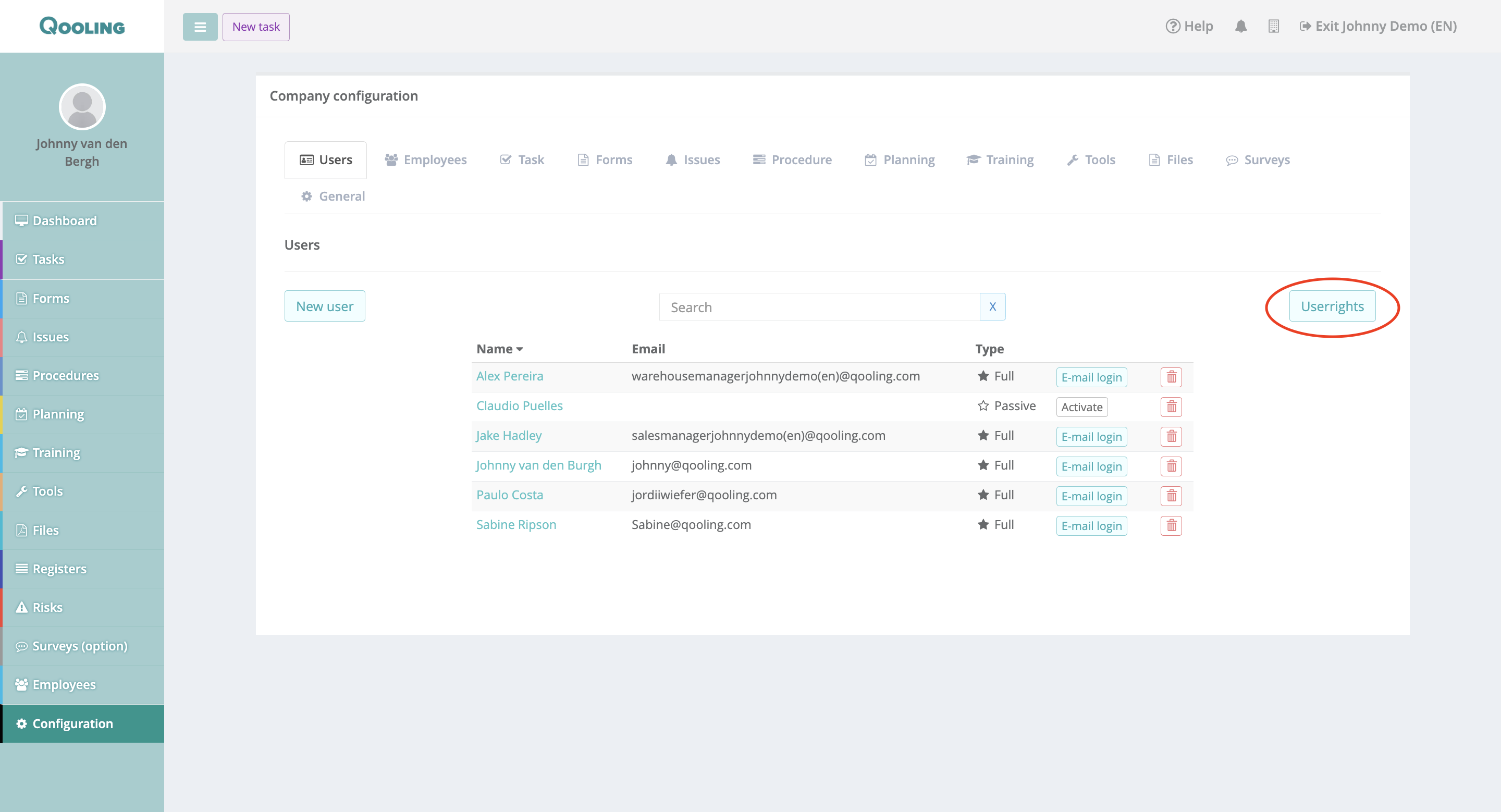
Task: Delete Claudio Puelles using trash icon
Action: pos(1171,407)
